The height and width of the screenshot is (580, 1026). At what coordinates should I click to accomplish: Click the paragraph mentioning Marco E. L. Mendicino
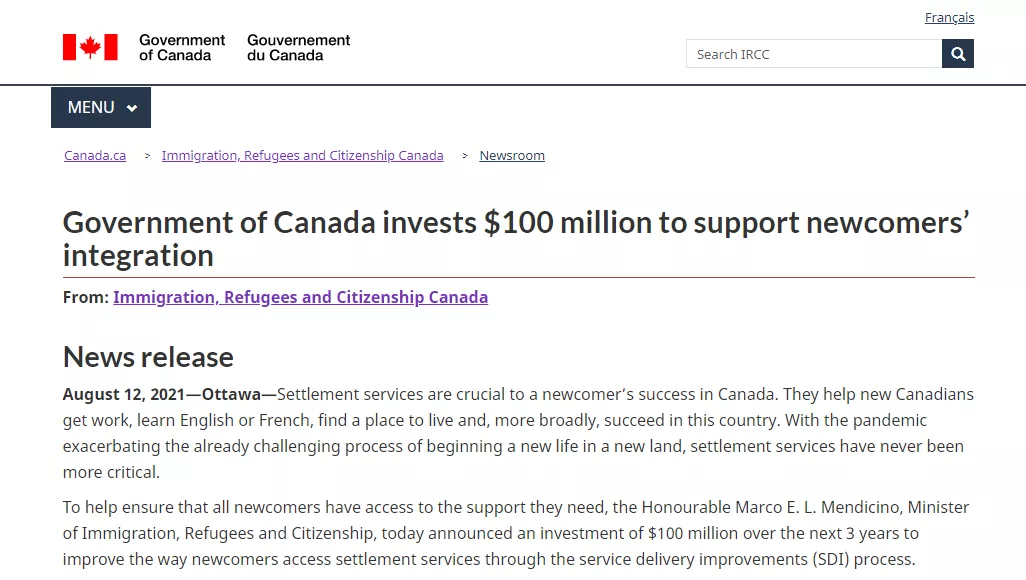click(x=516, y=533)
